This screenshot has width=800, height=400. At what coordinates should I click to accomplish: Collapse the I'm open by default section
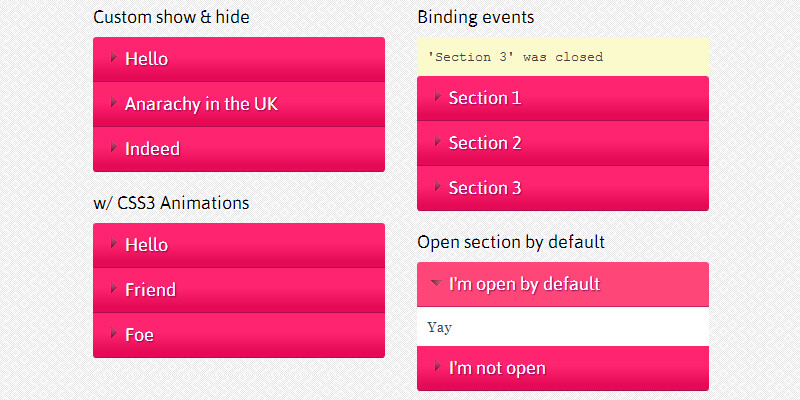point(562,284)
